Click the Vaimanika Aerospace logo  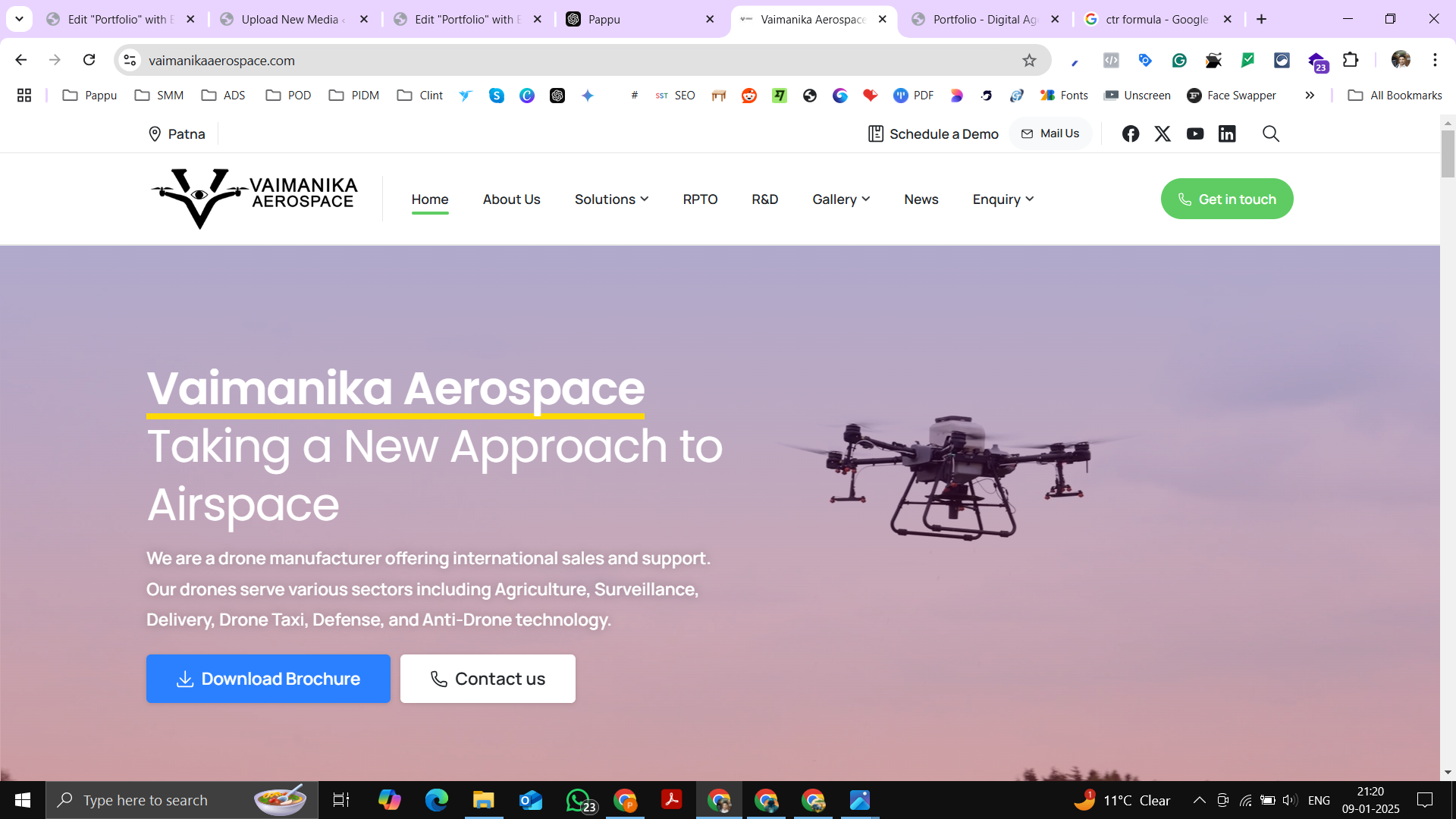254,199
